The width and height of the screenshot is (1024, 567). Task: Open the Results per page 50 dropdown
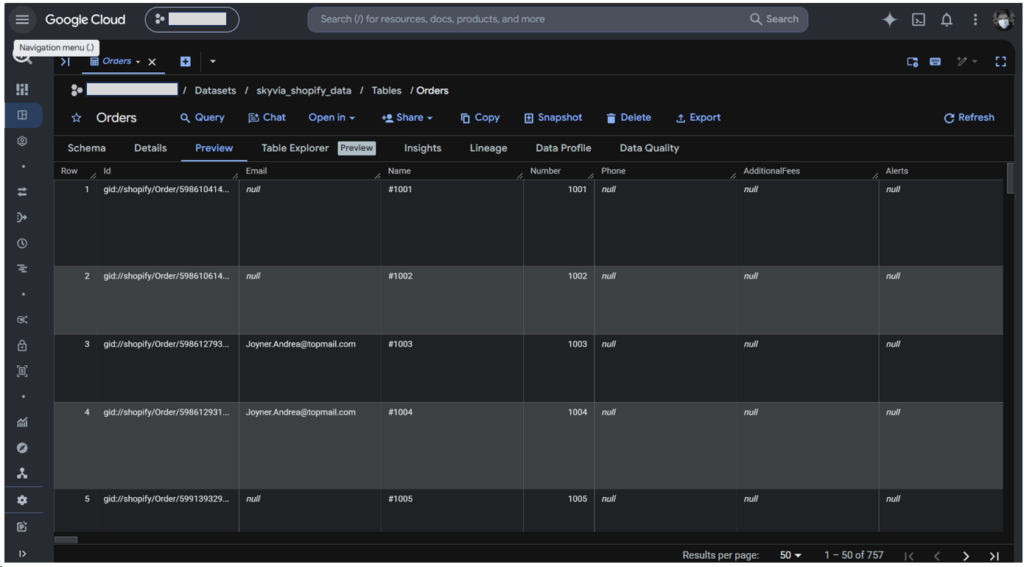(790, 555)
